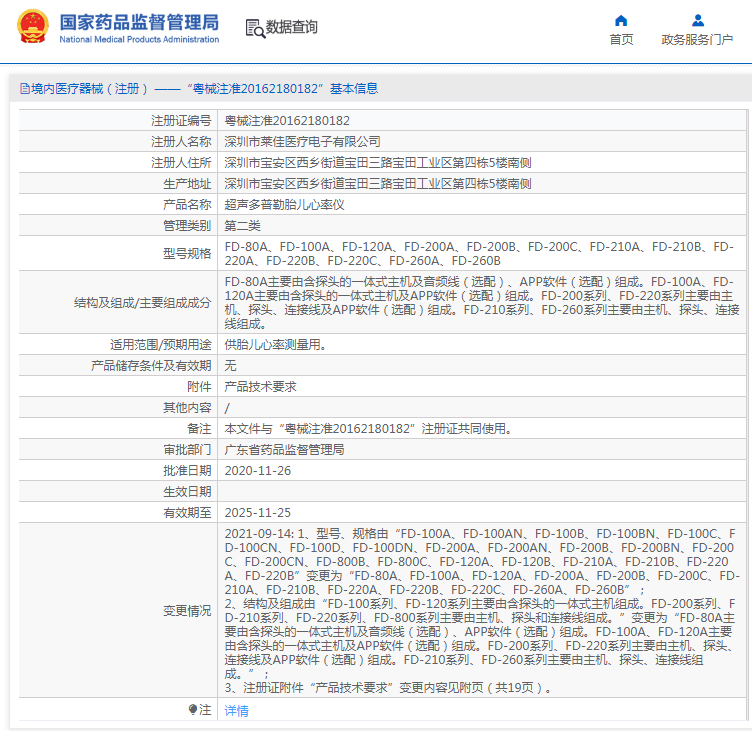Click the 生效日期 row label
The height and width of the screenshot is (731, 752).
tap(187, 492)
